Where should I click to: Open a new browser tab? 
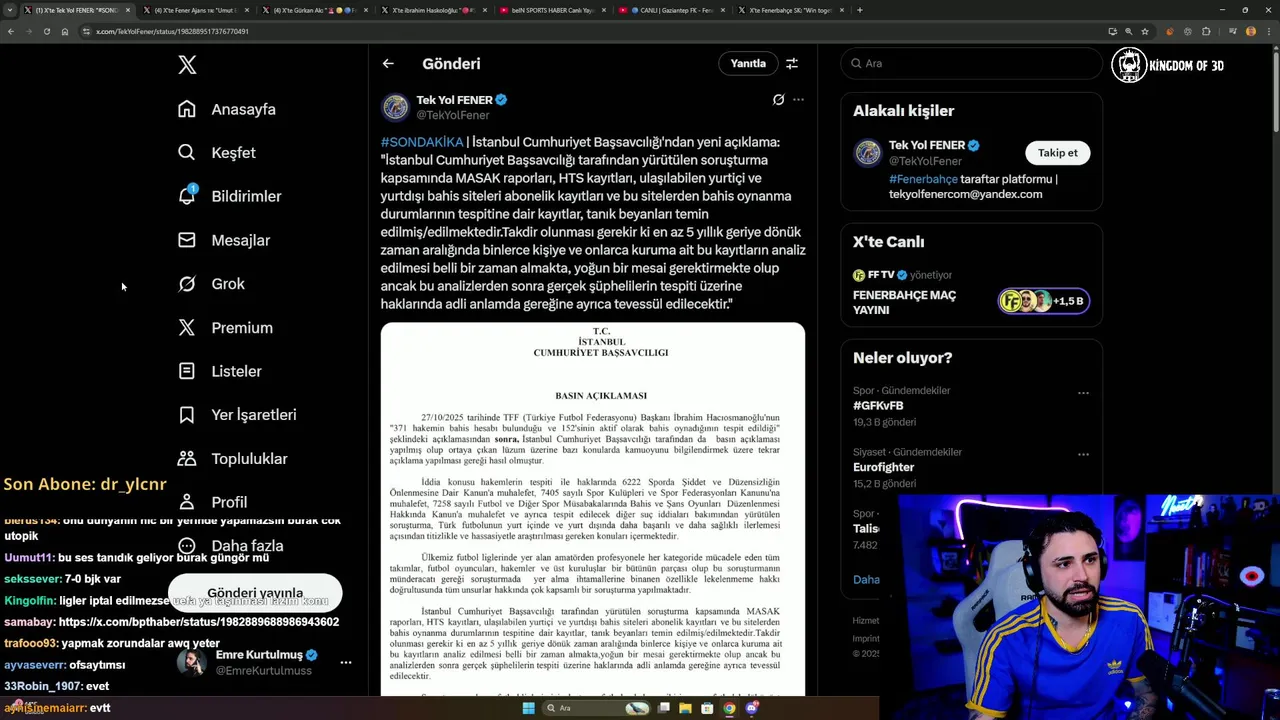[860, 10]
